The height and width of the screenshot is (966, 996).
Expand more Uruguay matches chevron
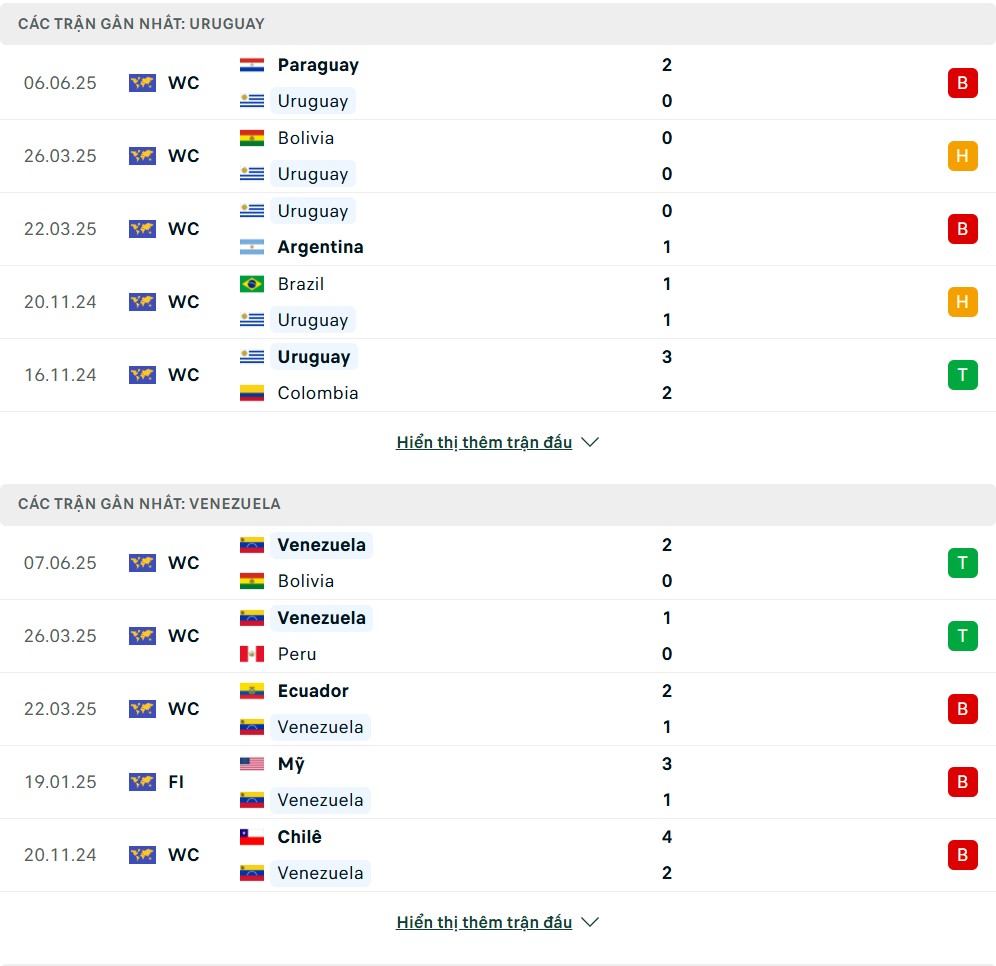(590, 442)
